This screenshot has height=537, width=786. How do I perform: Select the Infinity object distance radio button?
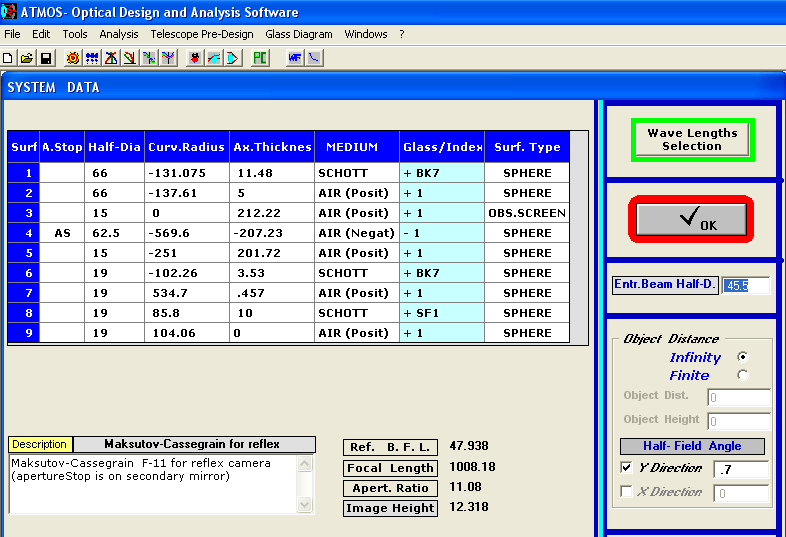coord(742,357)
